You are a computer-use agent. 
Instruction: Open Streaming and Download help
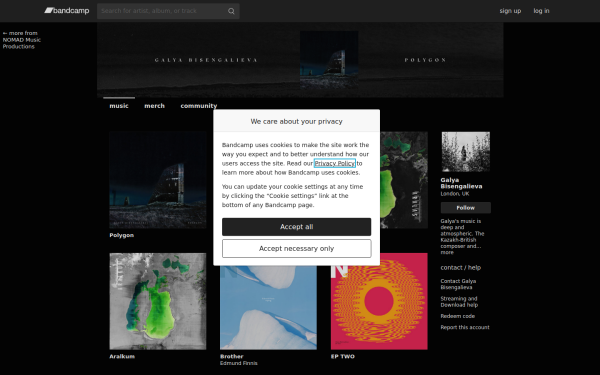[459, 302]
